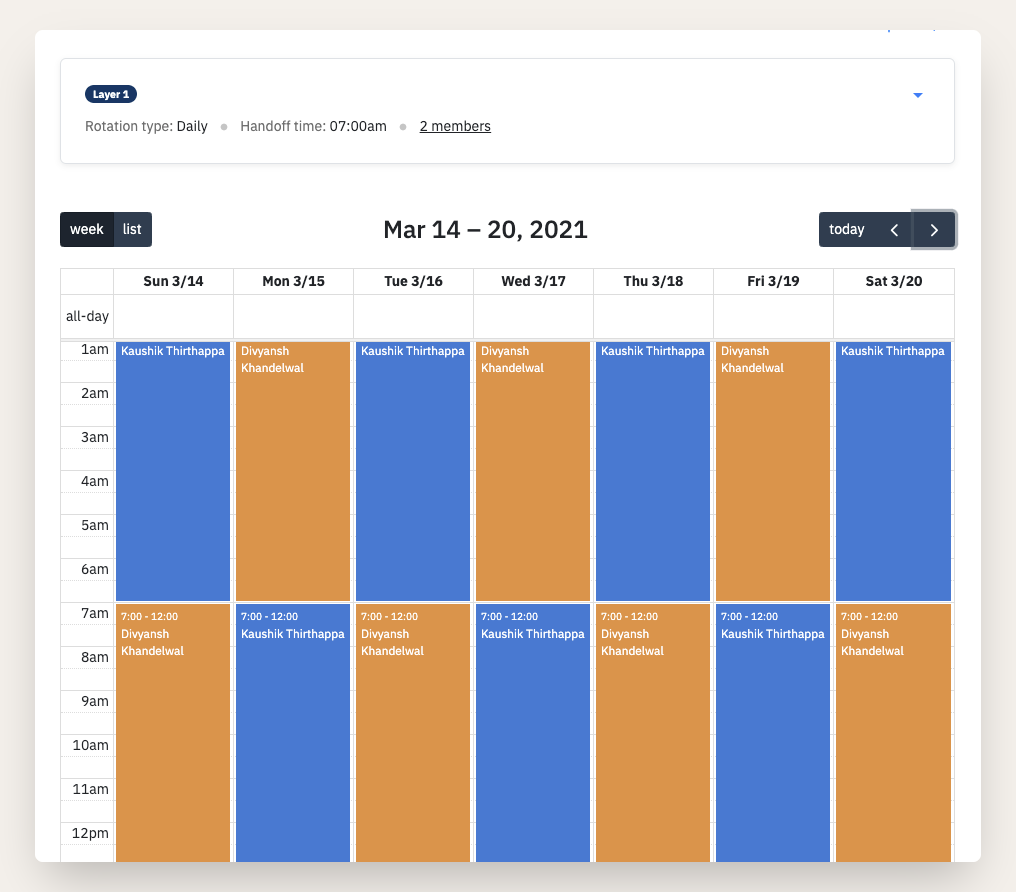Select the week view button
Viewport: 1016px width, 892px height.
pos(87,229)
